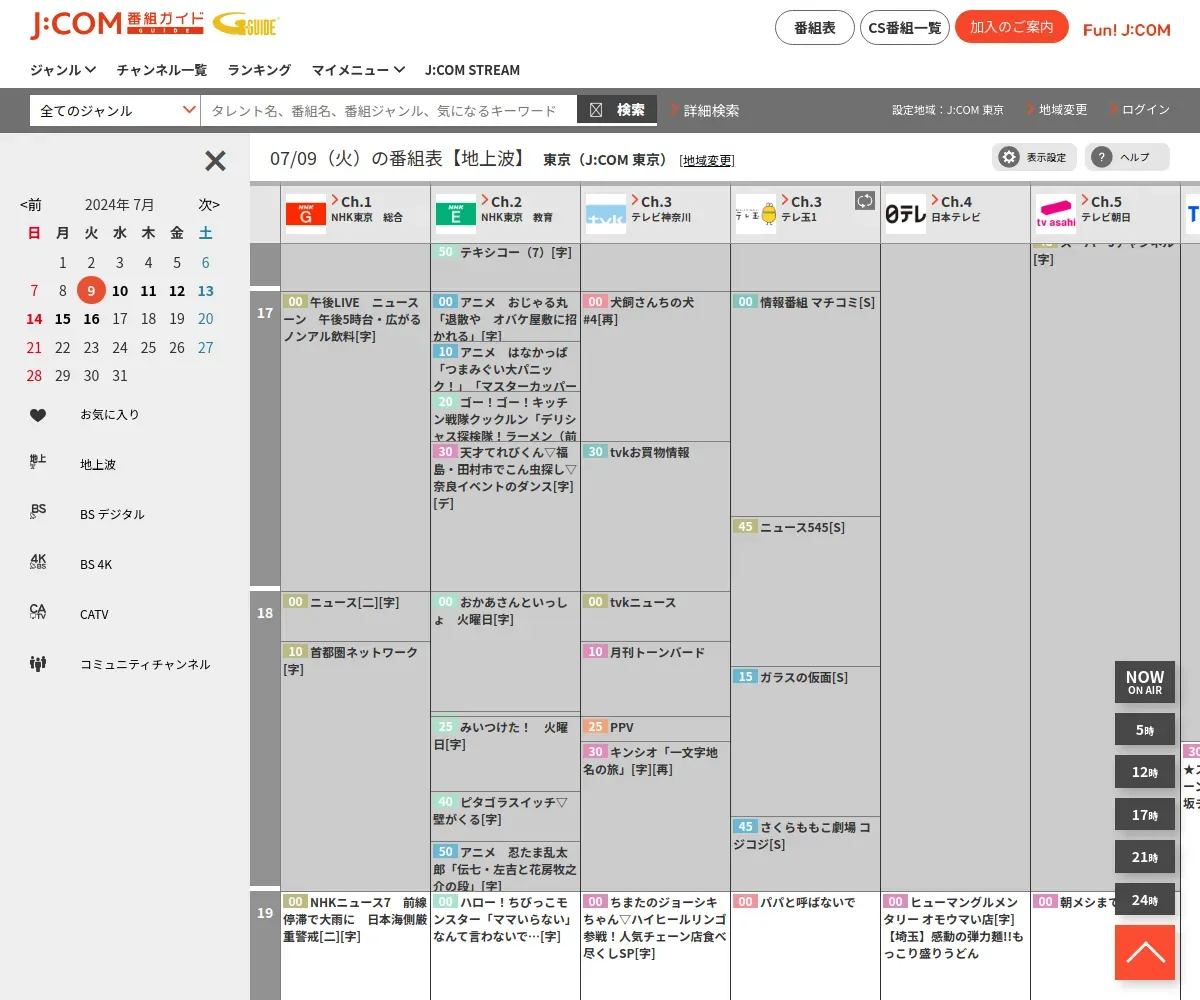Click the tvk channel logo
This screenshot has width=1200, height=1000.
606,214
